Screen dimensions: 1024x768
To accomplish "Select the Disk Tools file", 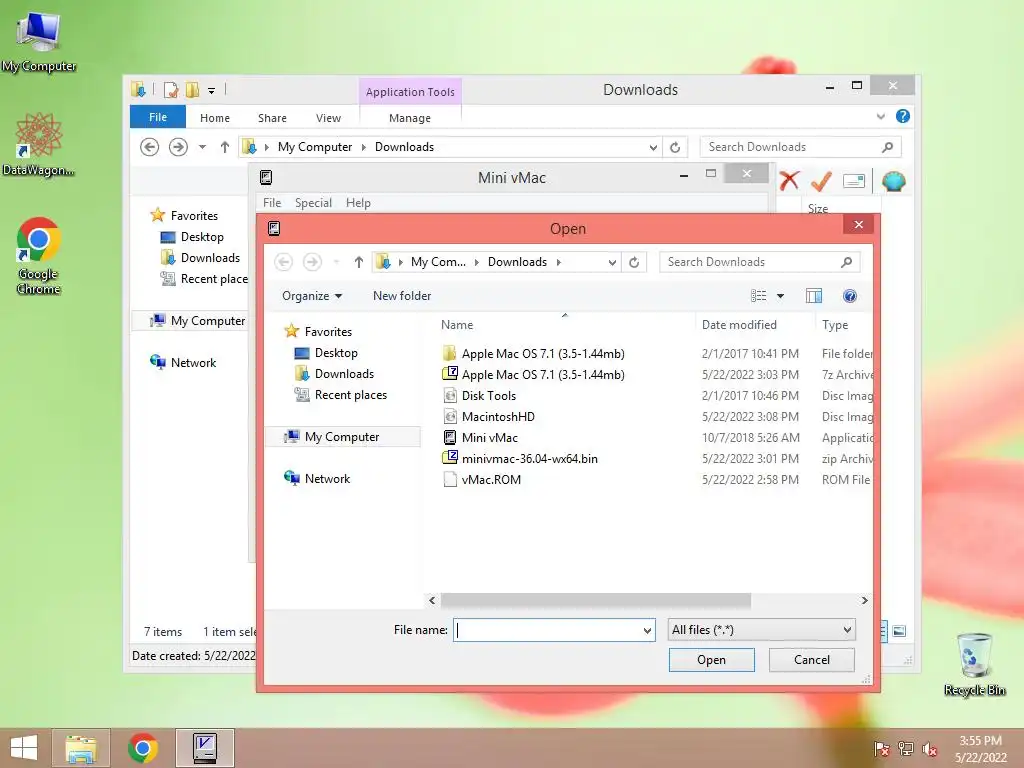I will pyautogui.click(x=488, y=396).
